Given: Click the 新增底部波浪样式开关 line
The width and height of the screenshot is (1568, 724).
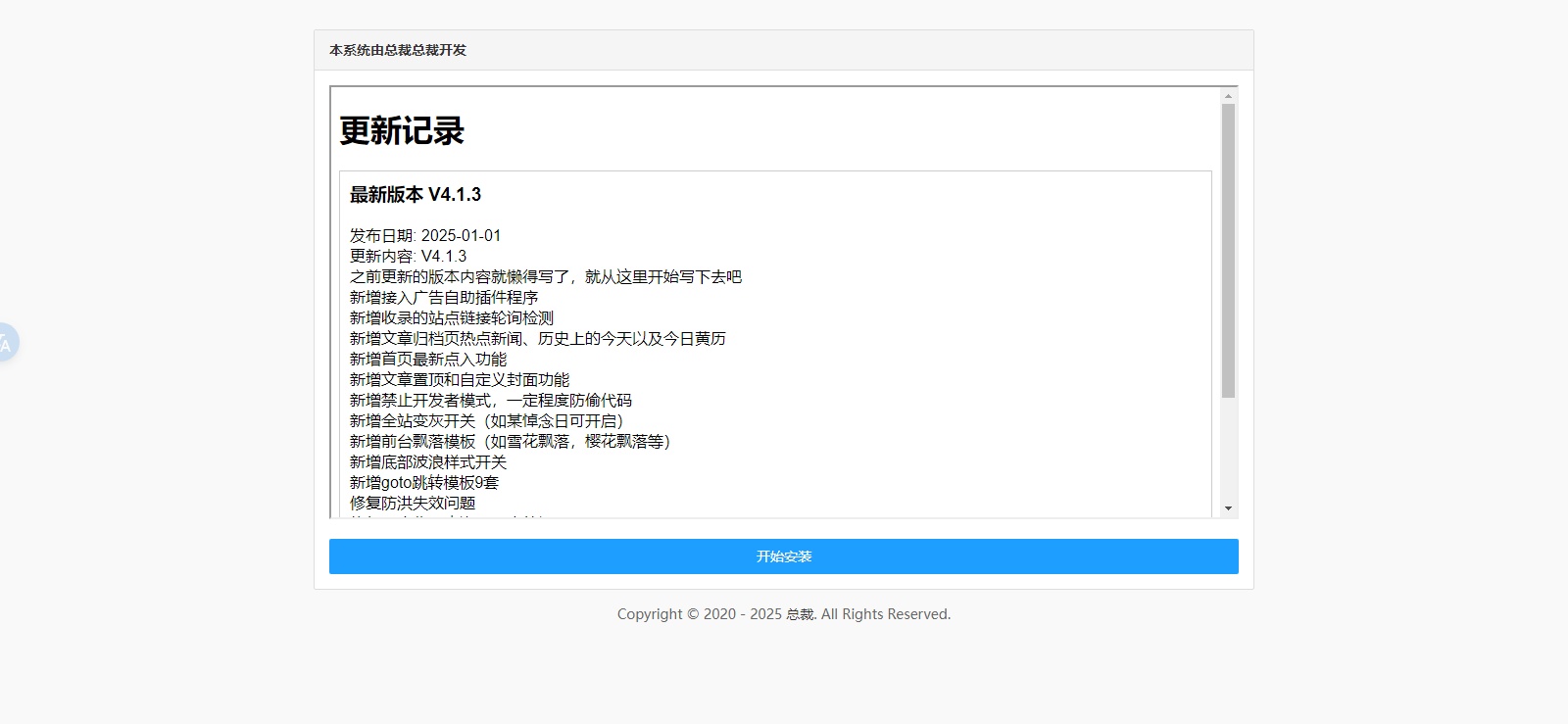Looking at the screenshot, I should point(428,461).
